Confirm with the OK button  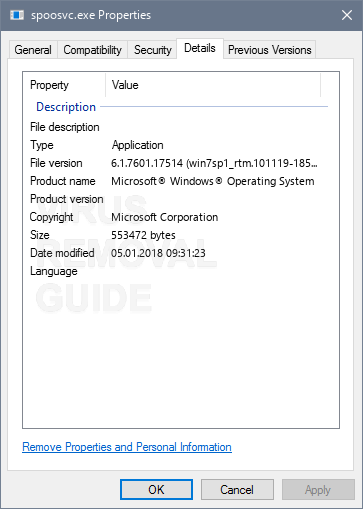(156, 490)
